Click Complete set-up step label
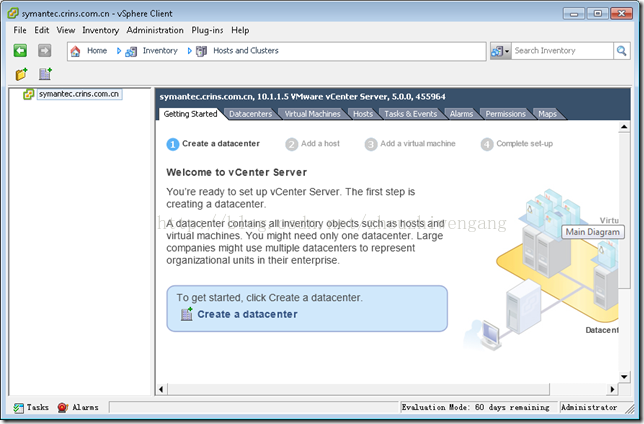Image resolution: width=644 pixels, height=424 pixels. click(524, 143)
